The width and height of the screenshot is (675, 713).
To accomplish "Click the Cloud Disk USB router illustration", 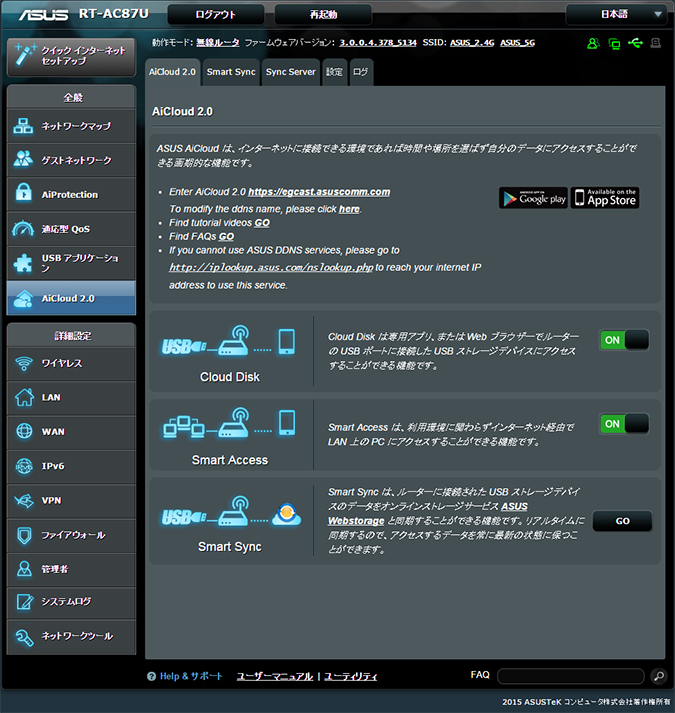I will click(229, 341).
